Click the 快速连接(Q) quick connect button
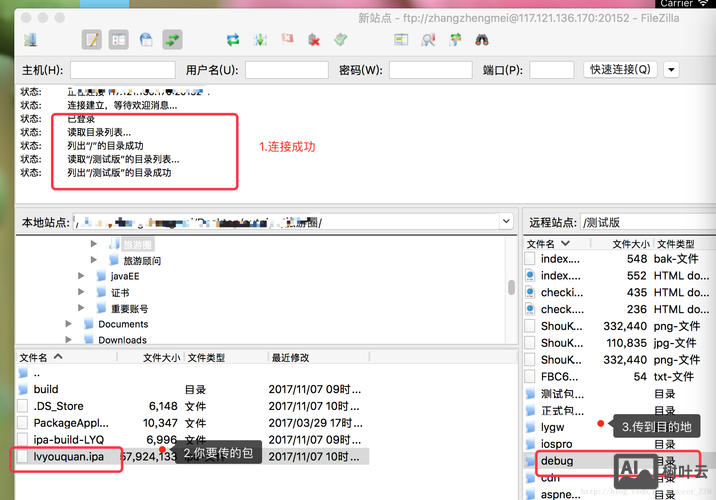 620,69
